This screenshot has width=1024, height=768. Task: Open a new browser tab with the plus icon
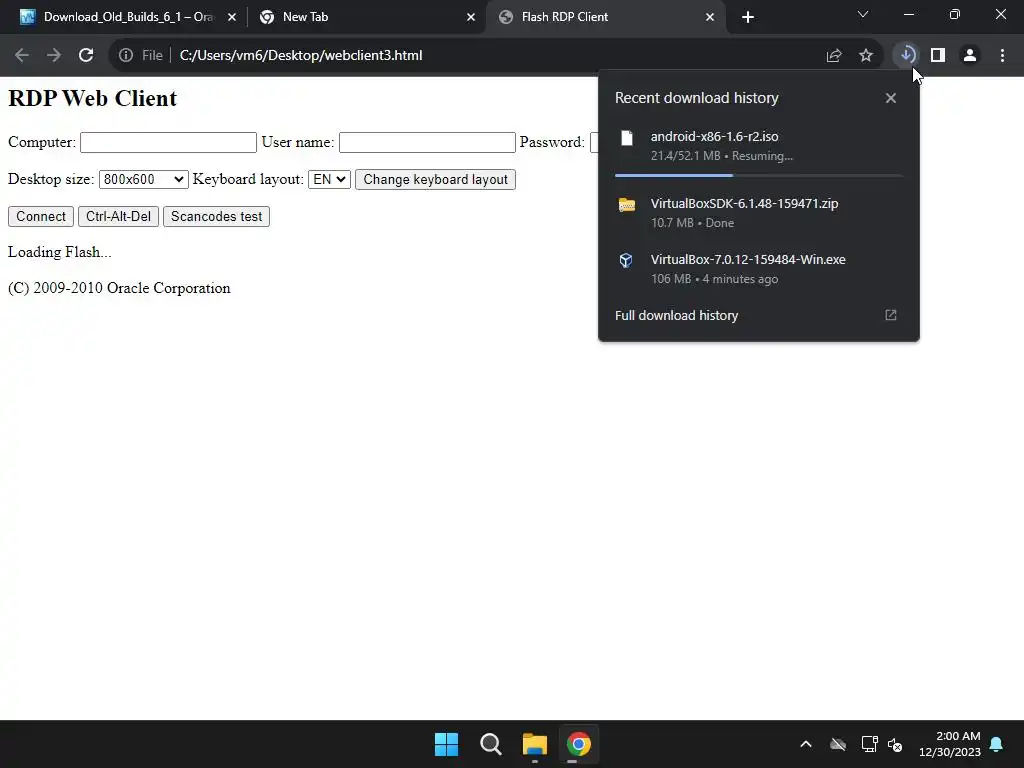click(748, 17)
